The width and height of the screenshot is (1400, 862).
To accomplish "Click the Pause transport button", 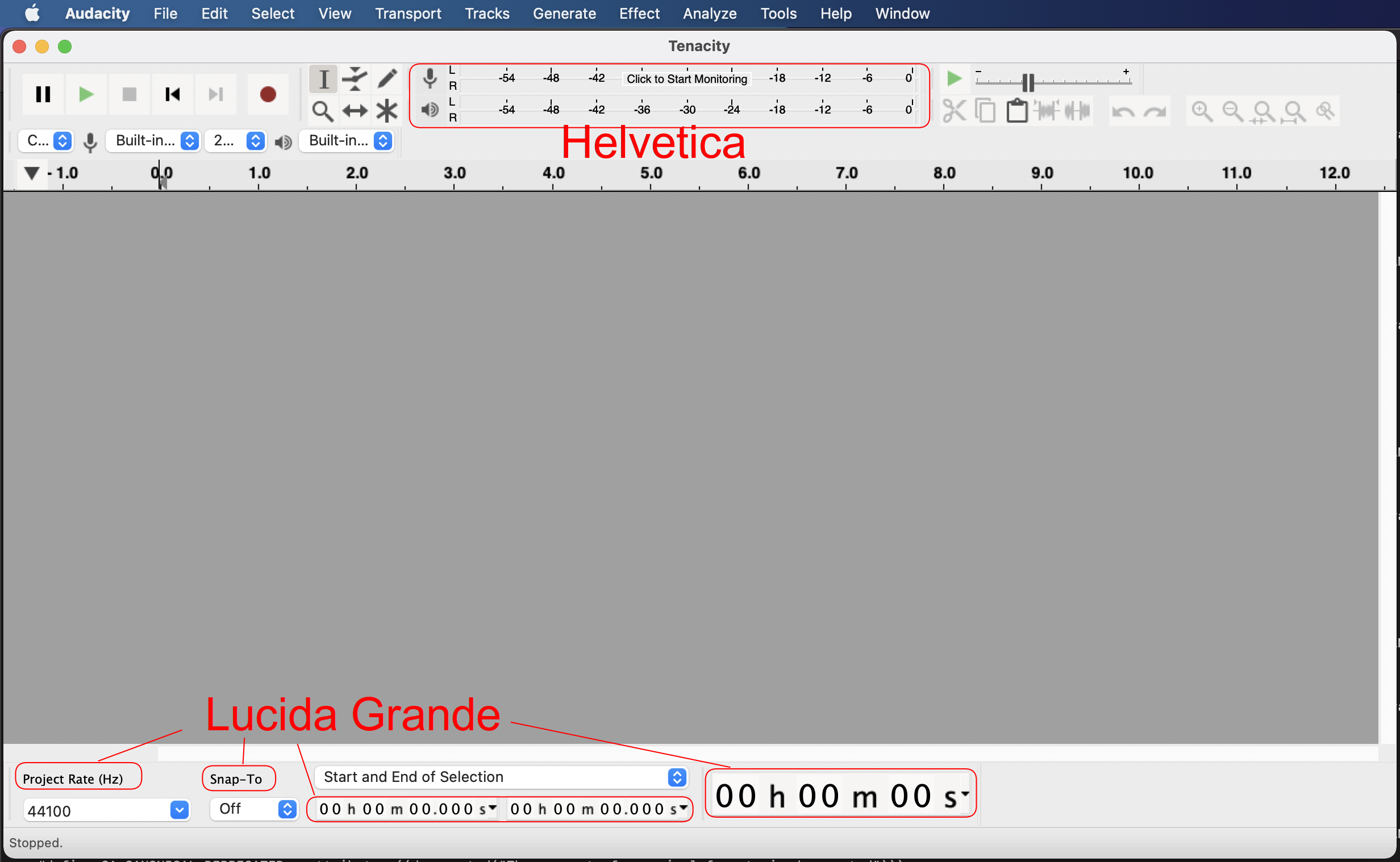I will point(43,94).
